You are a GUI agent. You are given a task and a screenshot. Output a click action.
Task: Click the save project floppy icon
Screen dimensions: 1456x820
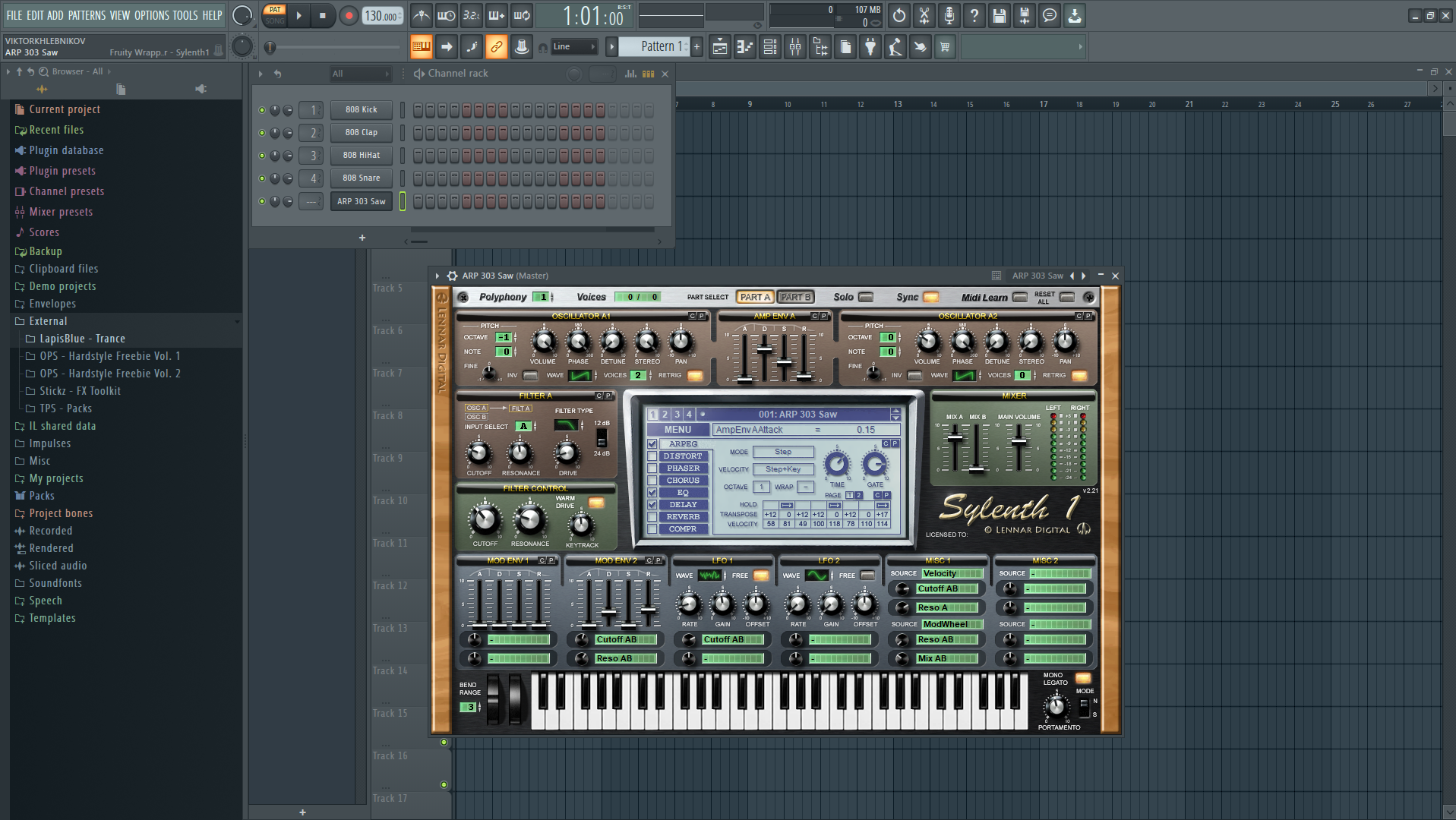click(x=1000, y=15)
